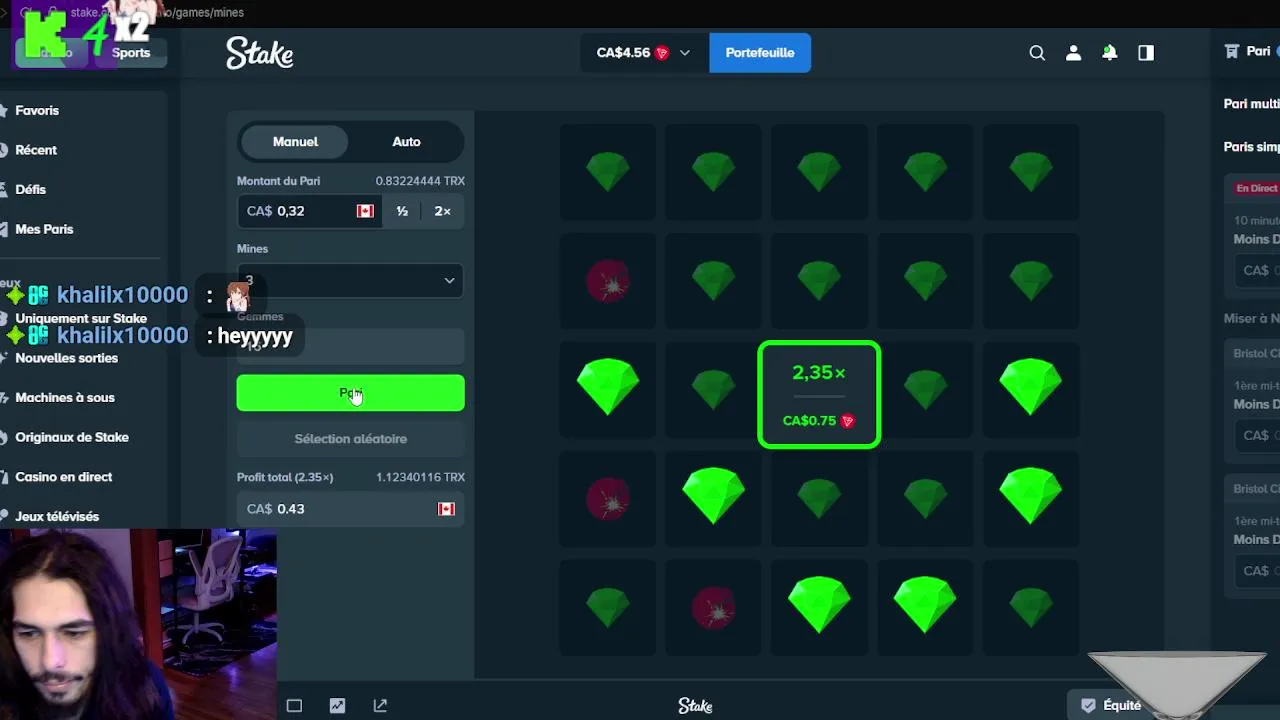Image resolution: width=1280 pixels, height=720 pixels.
Task: Open Récent in the sidebar
Action: tap(36, 150)
